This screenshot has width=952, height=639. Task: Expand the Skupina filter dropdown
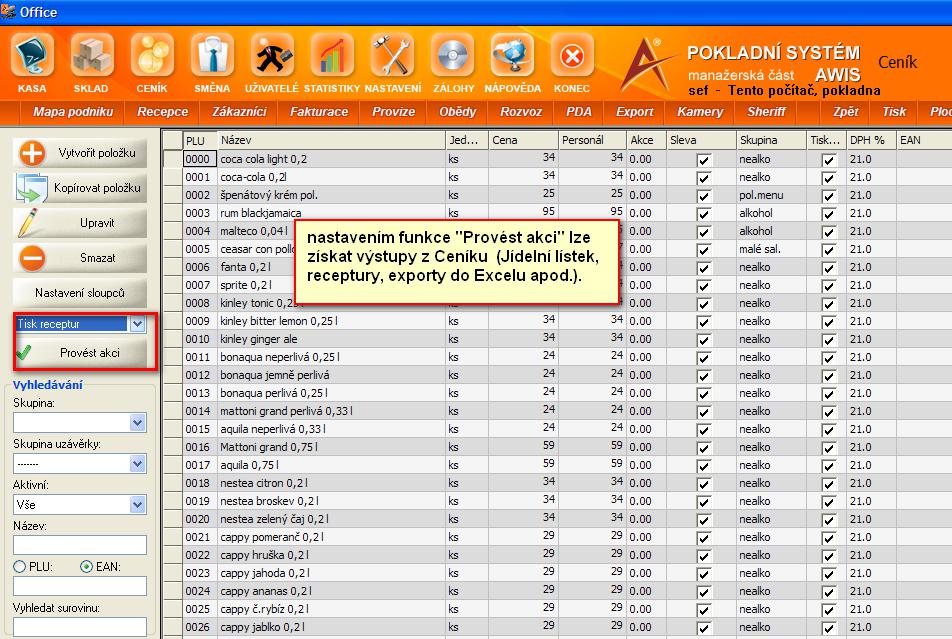point(138,423)
